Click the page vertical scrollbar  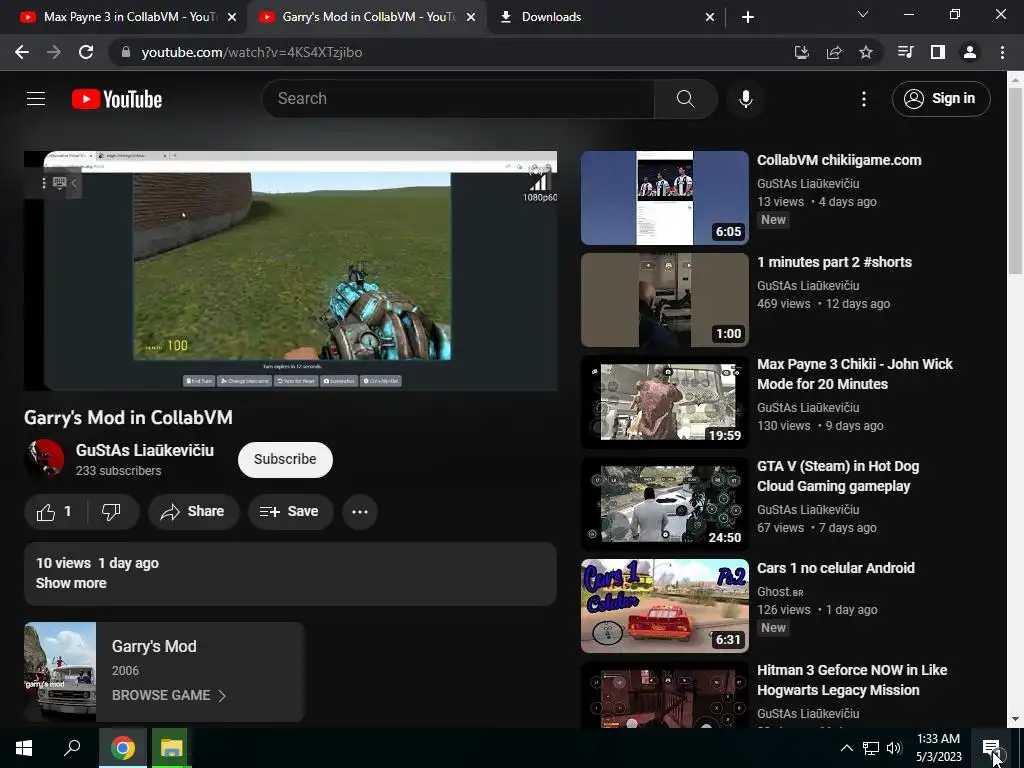point(1015,183)
